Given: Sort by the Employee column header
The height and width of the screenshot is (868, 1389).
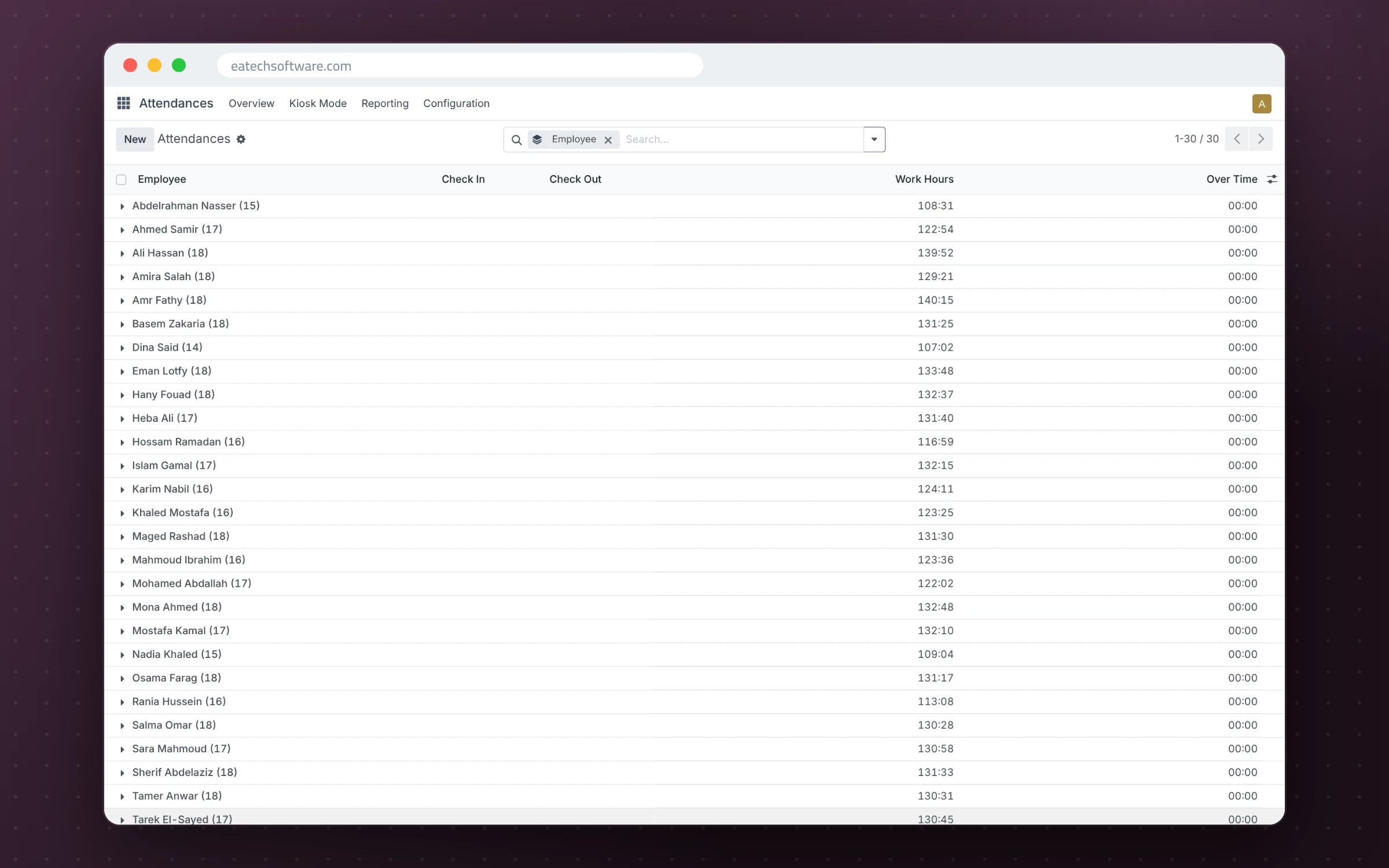Looking at the screenshot, I should point(162,179).
